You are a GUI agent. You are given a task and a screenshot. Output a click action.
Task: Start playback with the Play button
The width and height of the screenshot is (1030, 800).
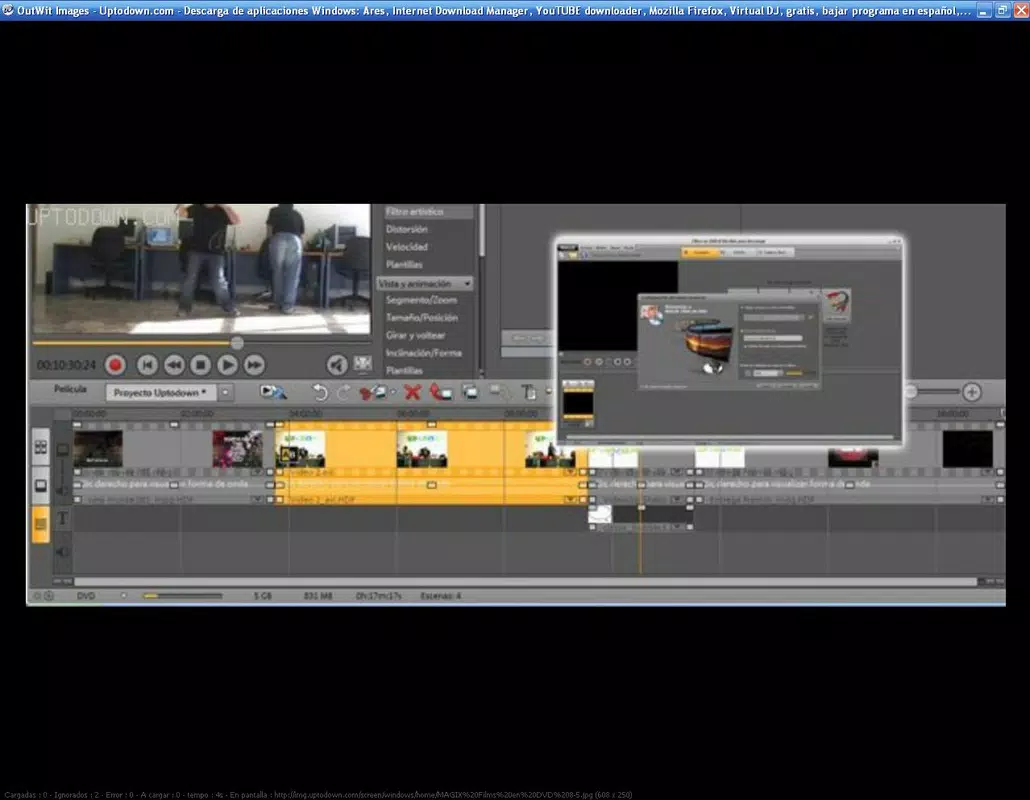[227, 365]
